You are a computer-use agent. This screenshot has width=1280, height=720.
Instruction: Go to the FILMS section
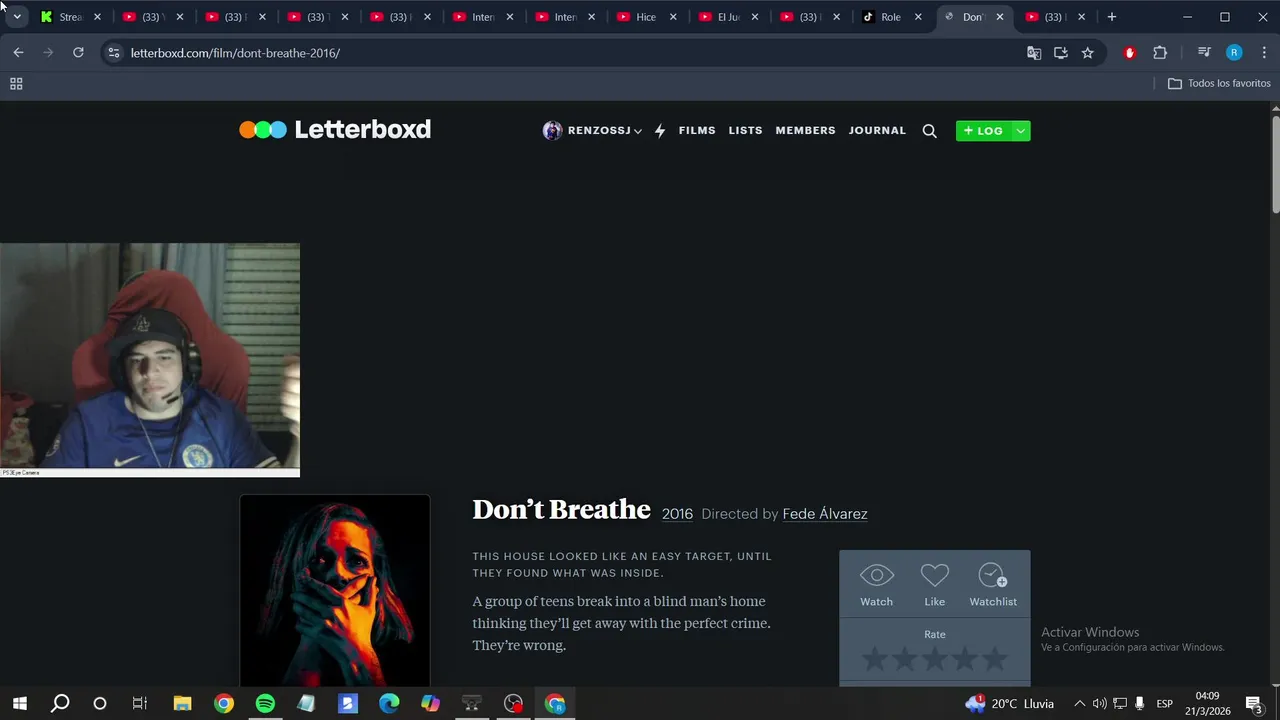[697, 131]
